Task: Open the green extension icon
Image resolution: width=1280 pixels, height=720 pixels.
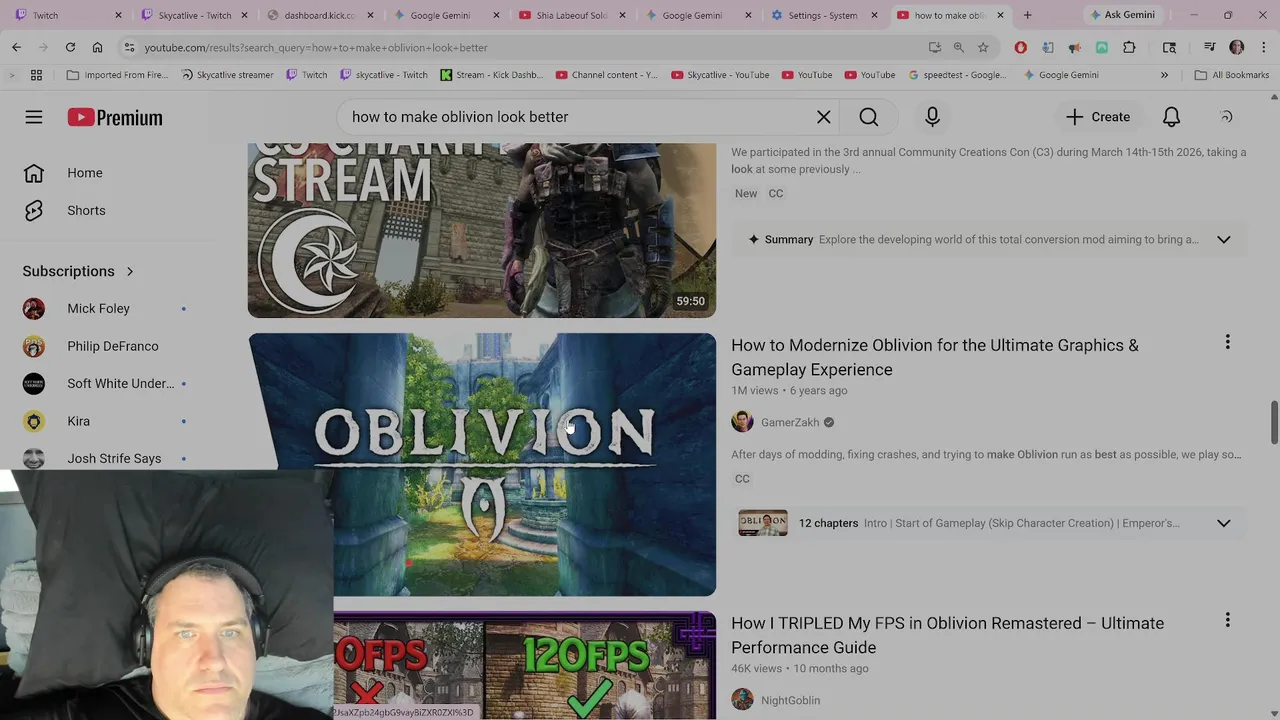Action: [1101, 47]
